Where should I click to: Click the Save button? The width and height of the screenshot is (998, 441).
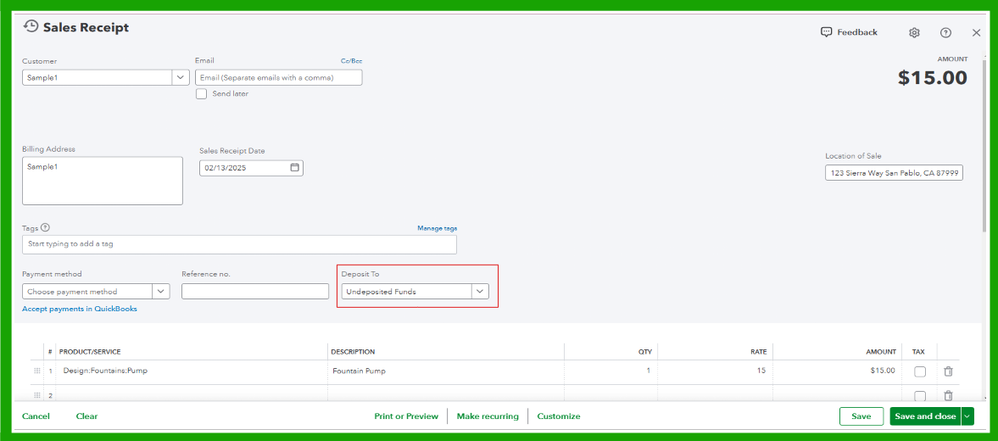pyautogui.click(x=861, y=416)
